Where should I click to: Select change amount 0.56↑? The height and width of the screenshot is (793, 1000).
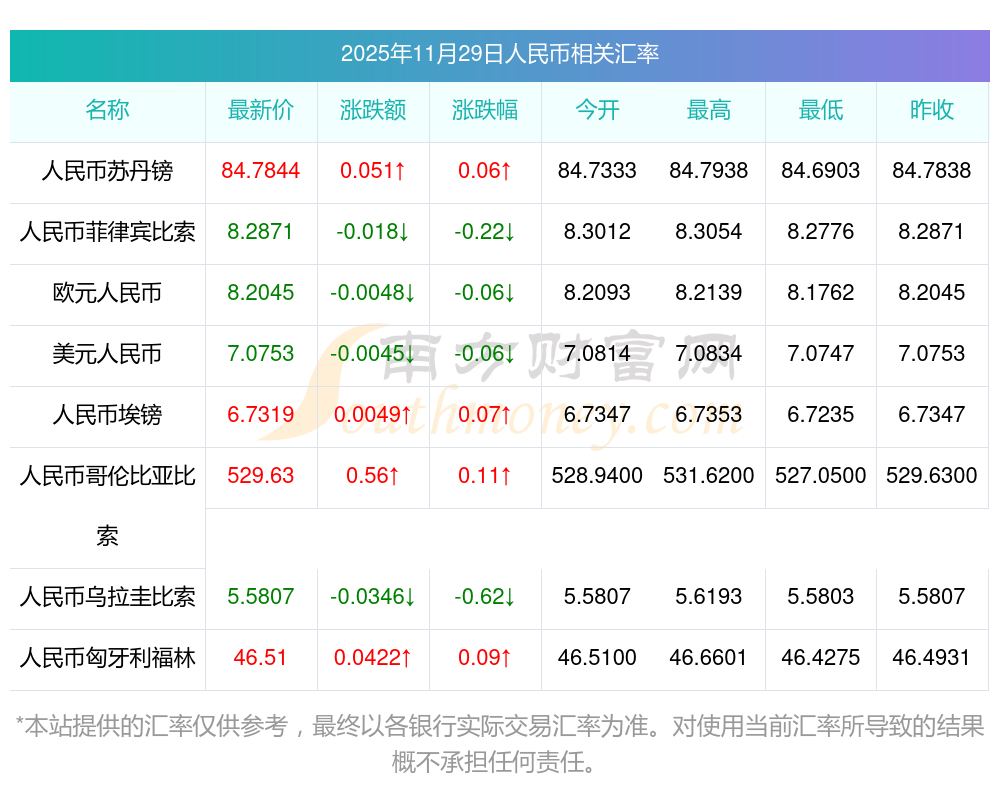tap(372, 475)
